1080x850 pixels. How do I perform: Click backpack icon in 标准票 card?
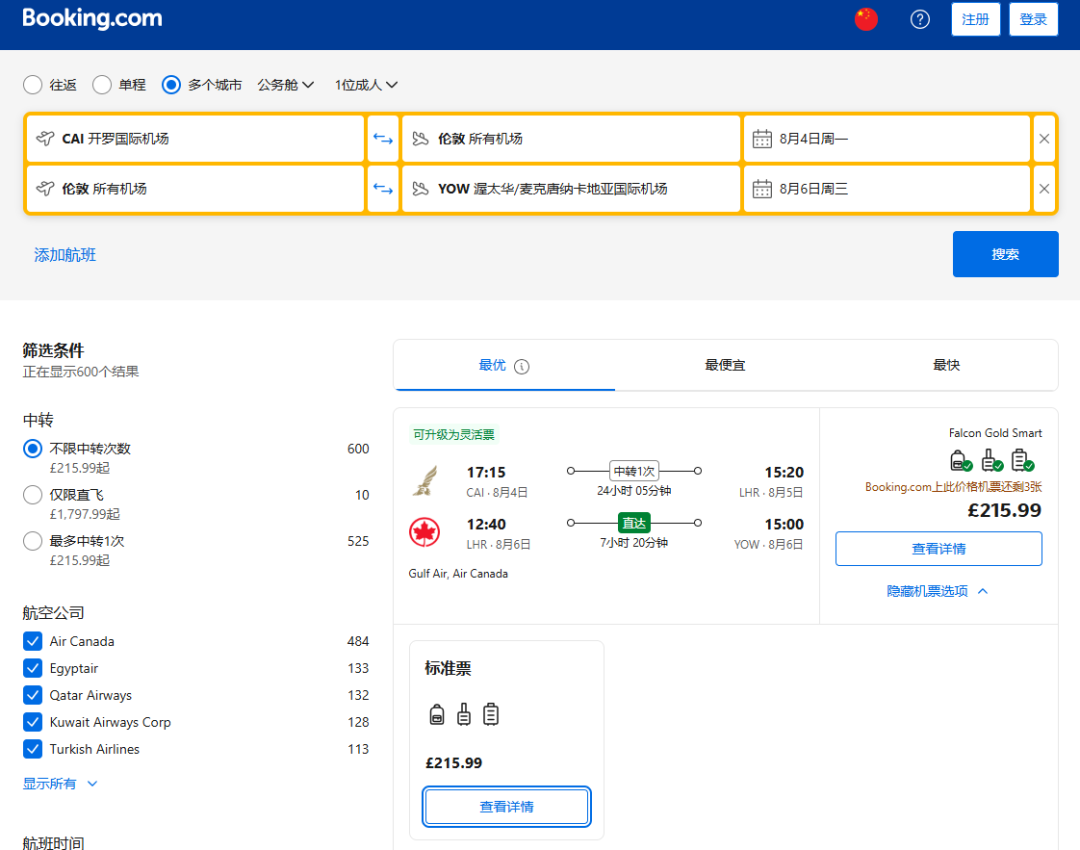click(437, 714)
